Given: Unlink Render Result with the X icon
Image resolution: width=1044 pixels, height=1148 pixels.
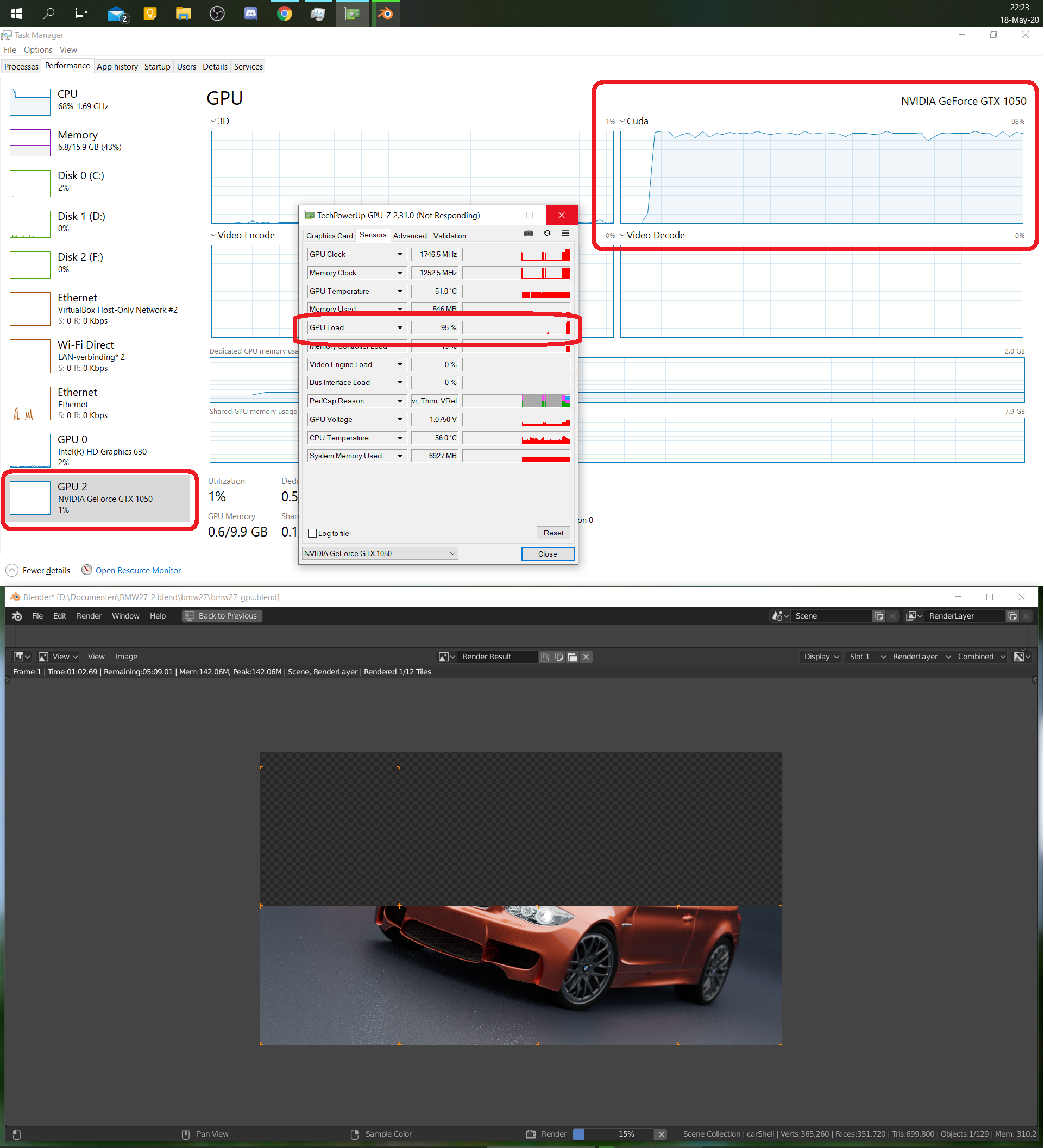Looking at the screenshot, I should coord(587,658).
